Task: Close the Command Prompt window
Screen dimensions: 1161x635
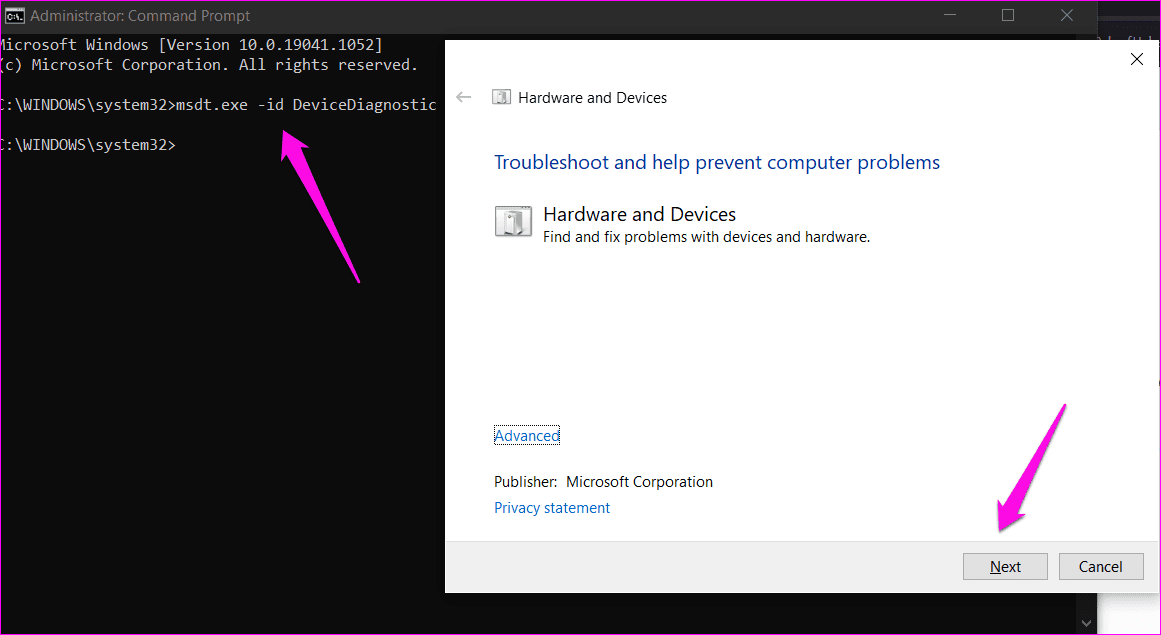Action: (1066, 16)
